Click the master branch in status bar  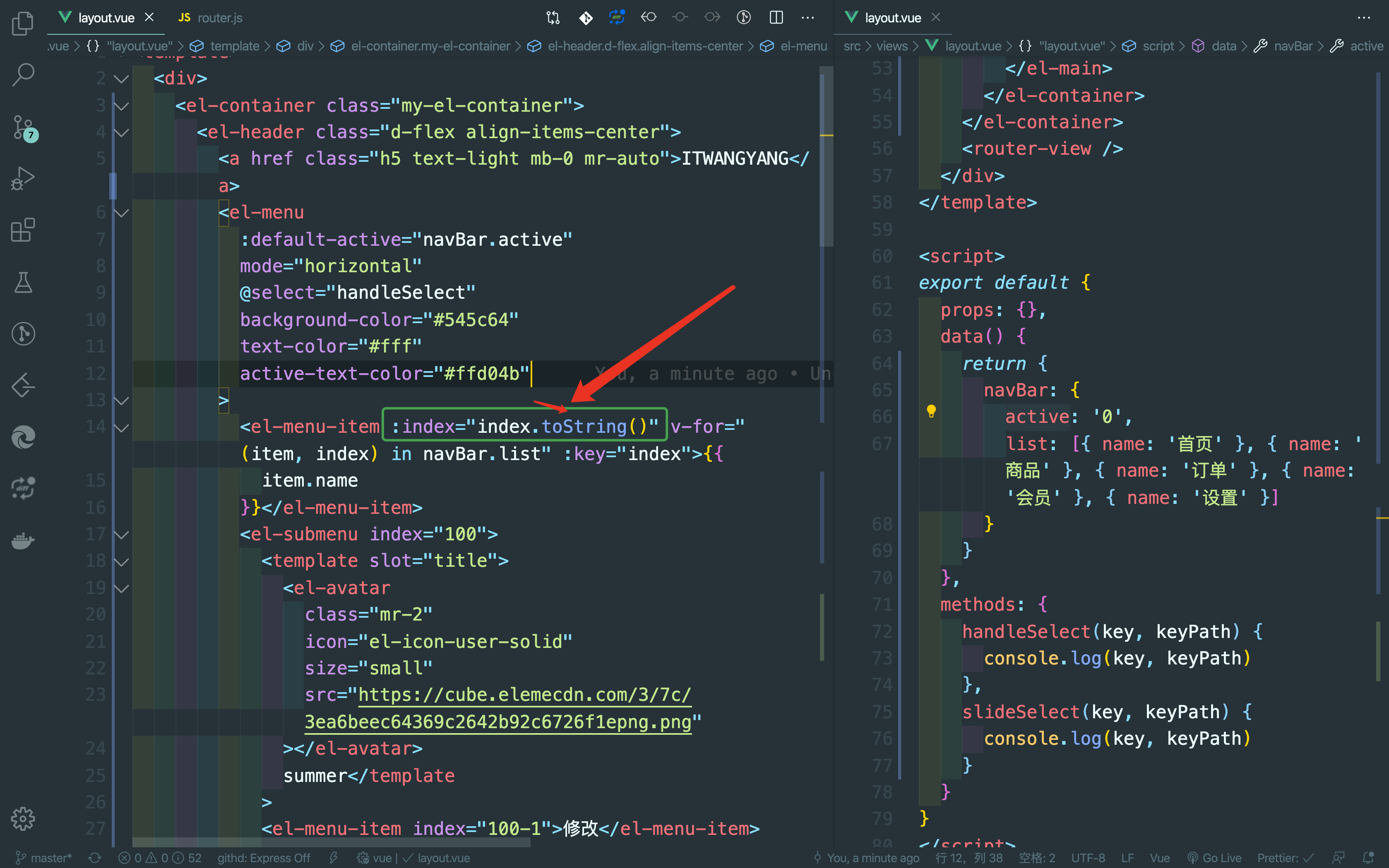click(x=43, y=858)
